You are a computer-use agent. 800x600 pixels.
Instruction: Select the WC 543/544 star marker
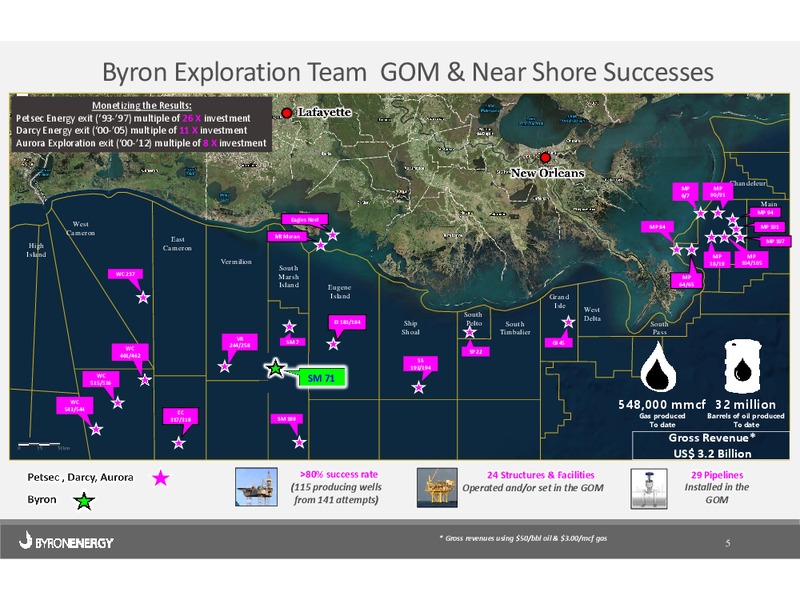point(96,429)
